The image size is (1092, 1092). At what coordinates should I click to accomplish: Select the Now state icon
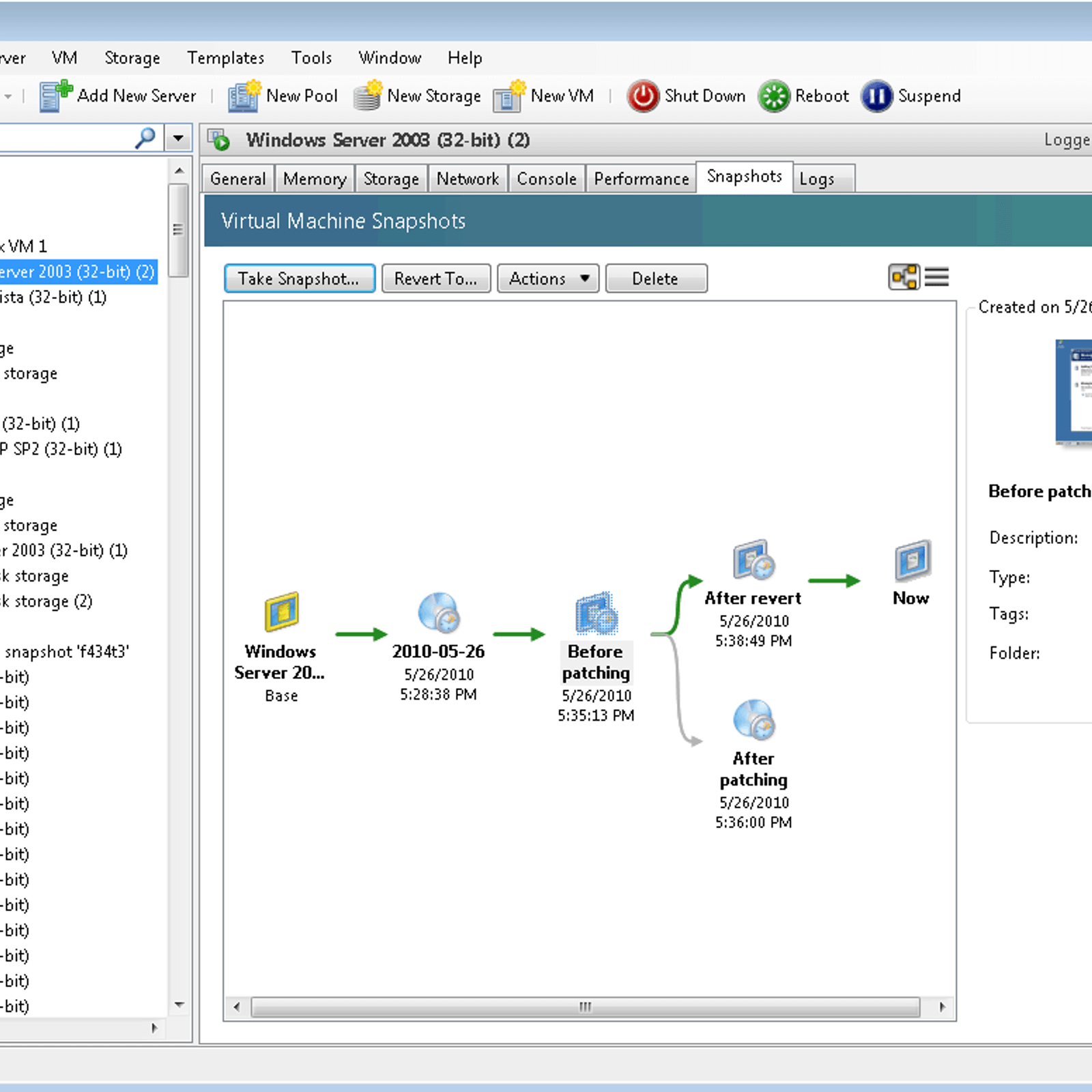[x=913, y=560]
